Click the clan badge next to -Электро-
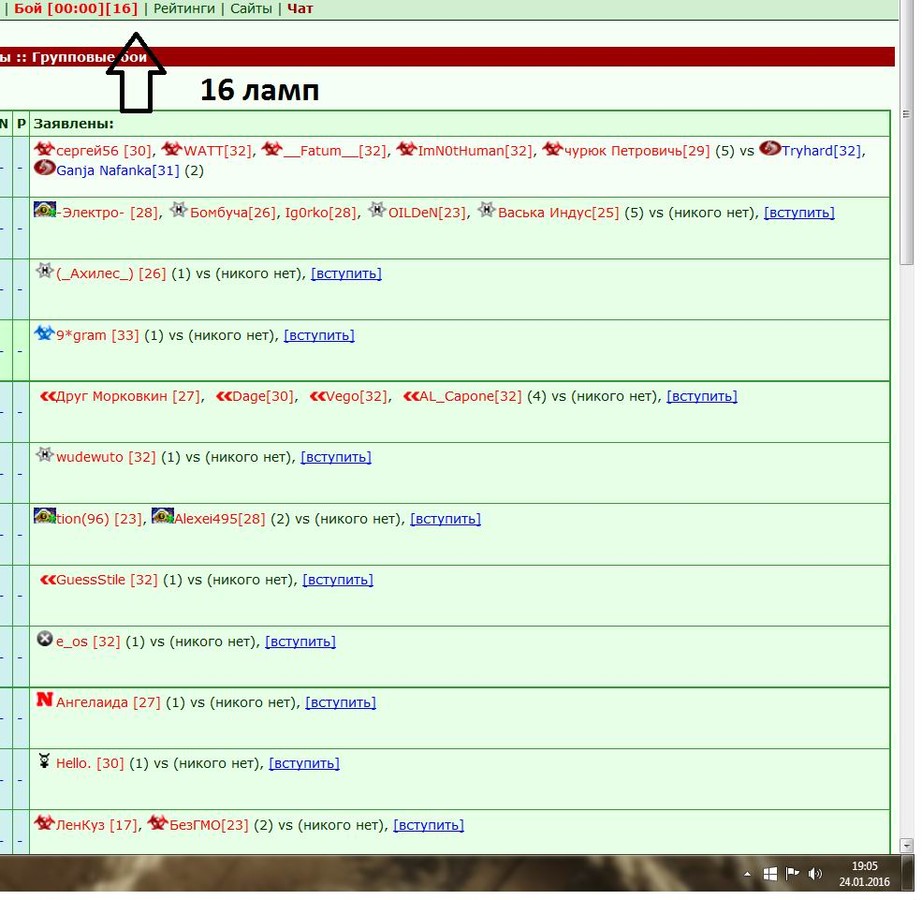Screen dimensions: 922x900 point(45,209)
